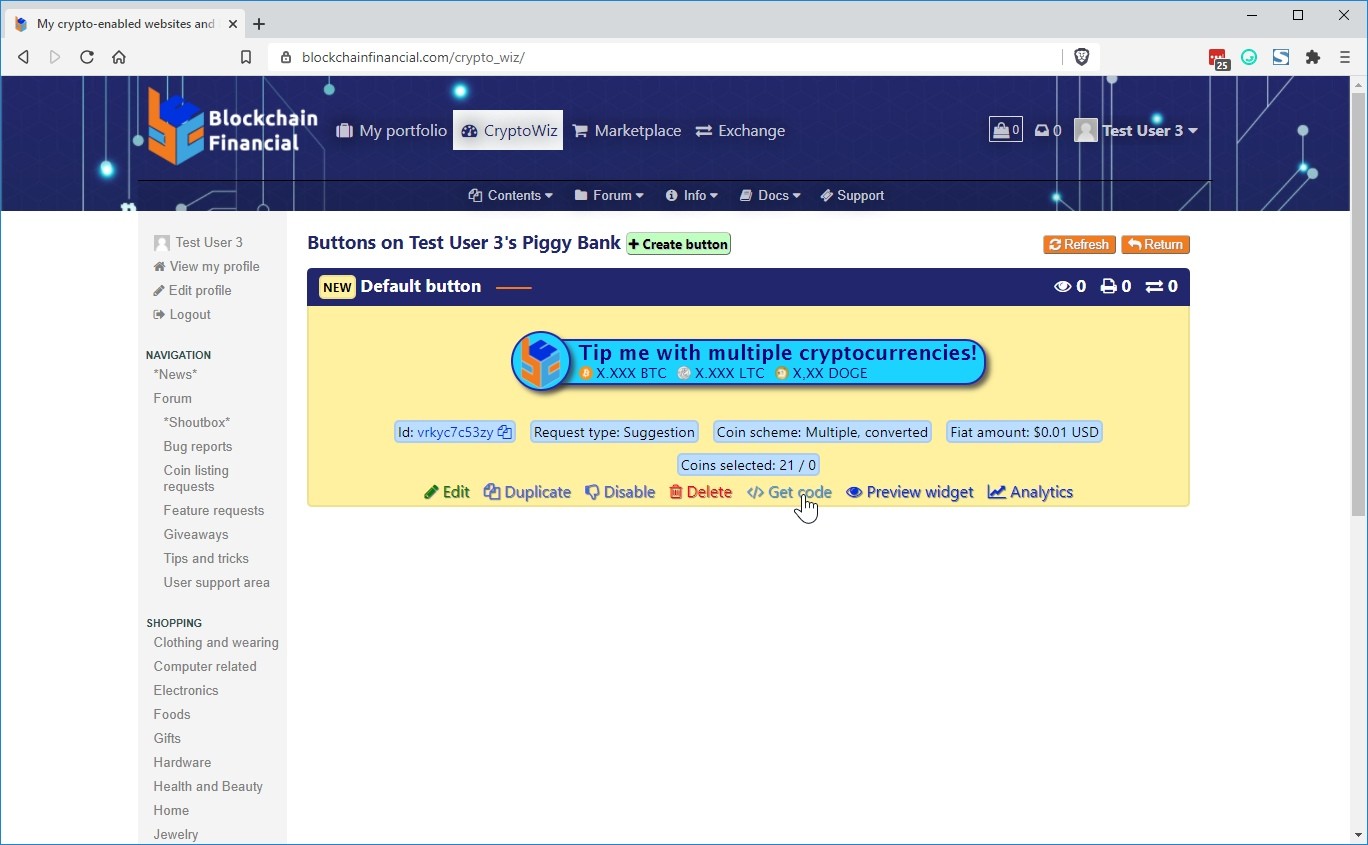
Task: Open the inbox messages icon
Action: click(x=1047, y=130)
